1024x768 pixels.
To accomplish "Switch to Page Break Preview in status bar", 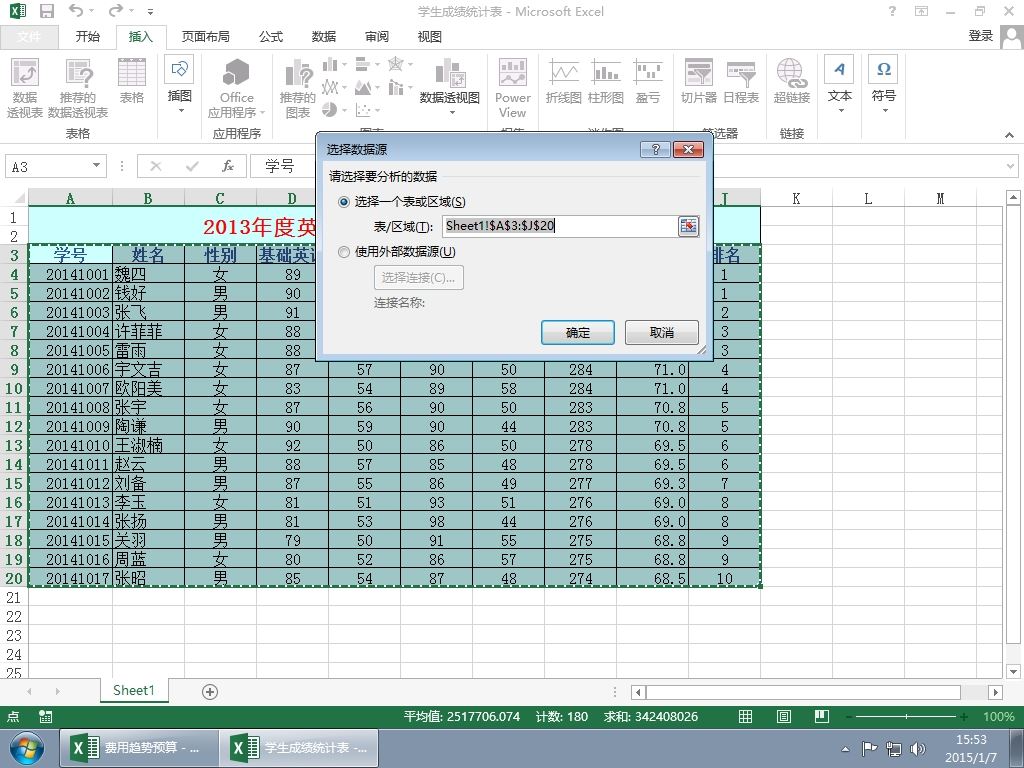I will click(822, 716).
